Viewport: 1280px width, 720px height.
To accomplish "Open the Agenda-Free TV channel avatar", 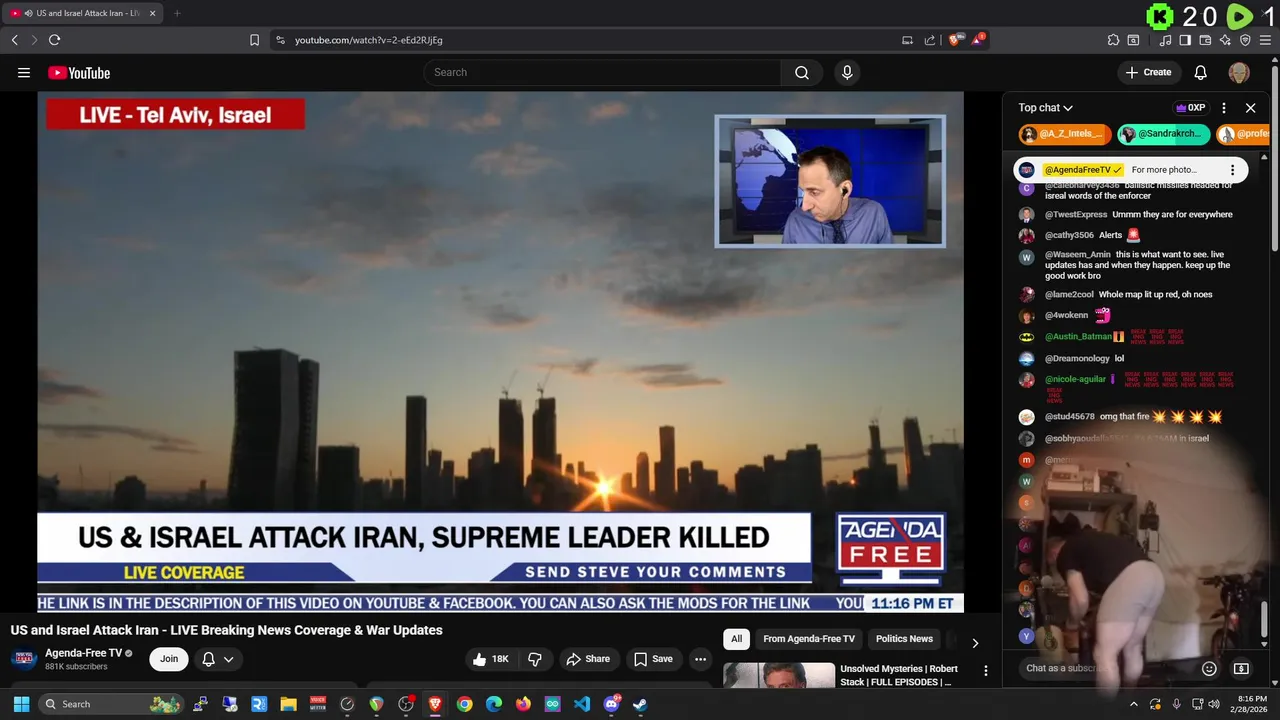I will 25,659.
